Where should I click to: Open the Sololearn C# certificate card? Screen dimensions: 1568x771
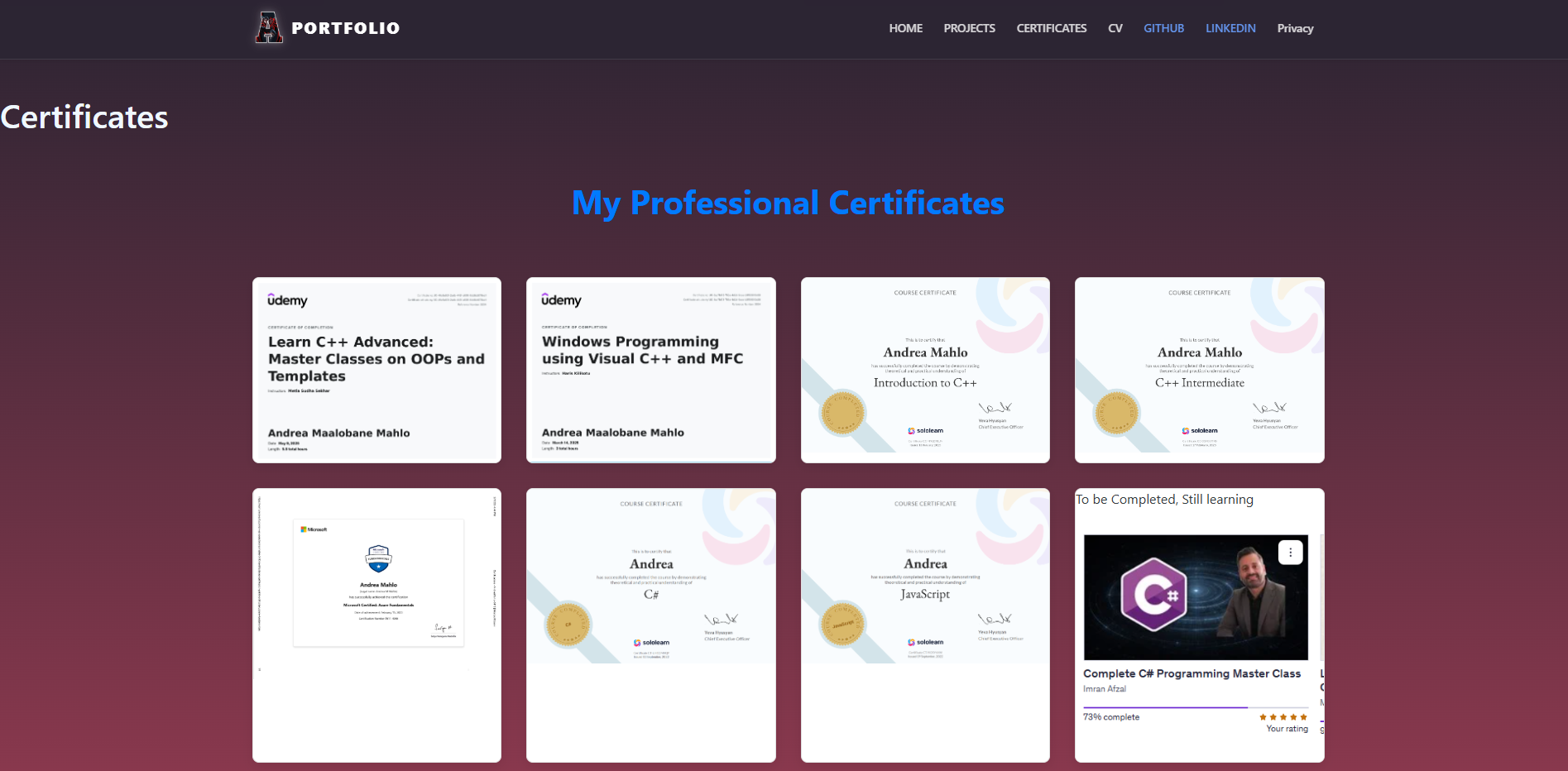pos(650,625)
